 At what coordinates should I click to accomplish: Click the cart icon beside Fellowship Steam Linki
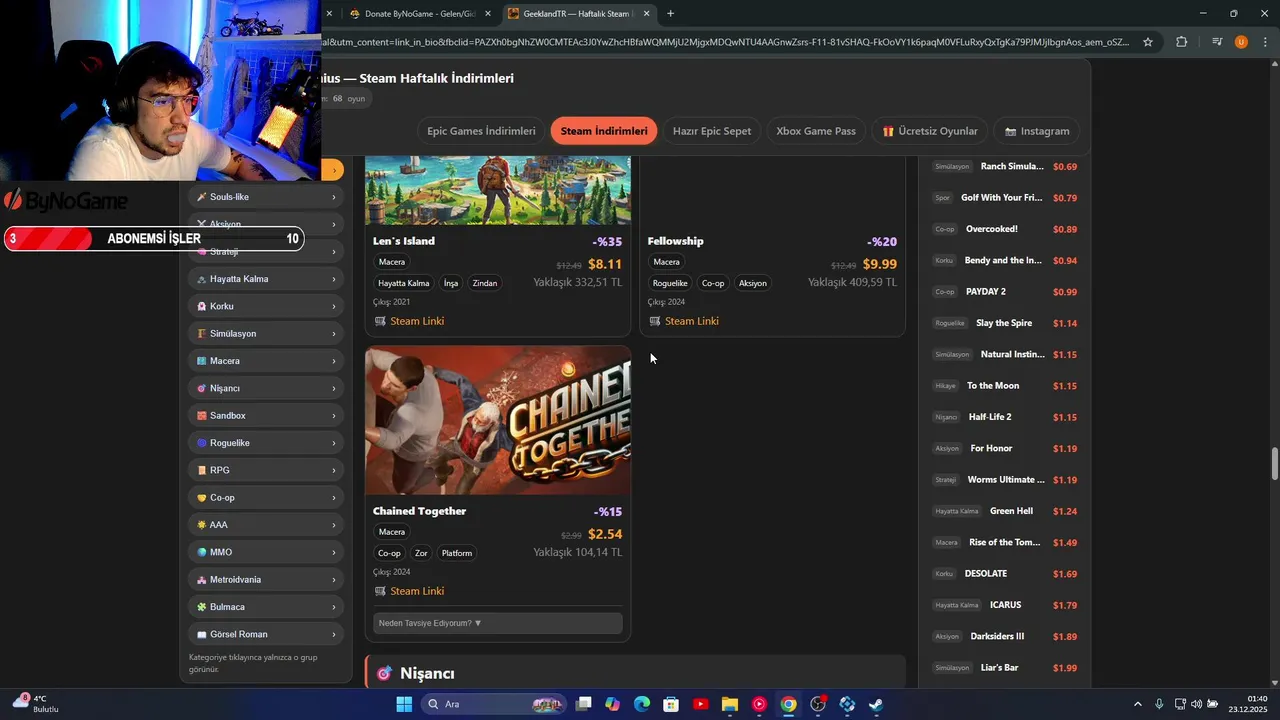[x=655, y=321]
